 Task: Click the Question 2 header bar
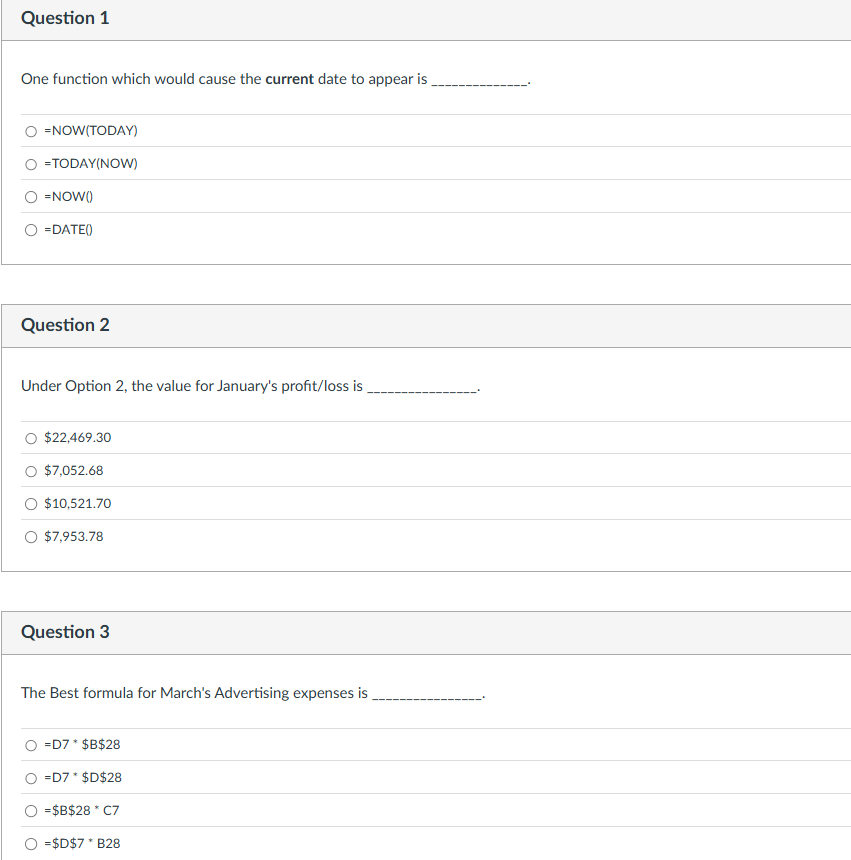66,324
